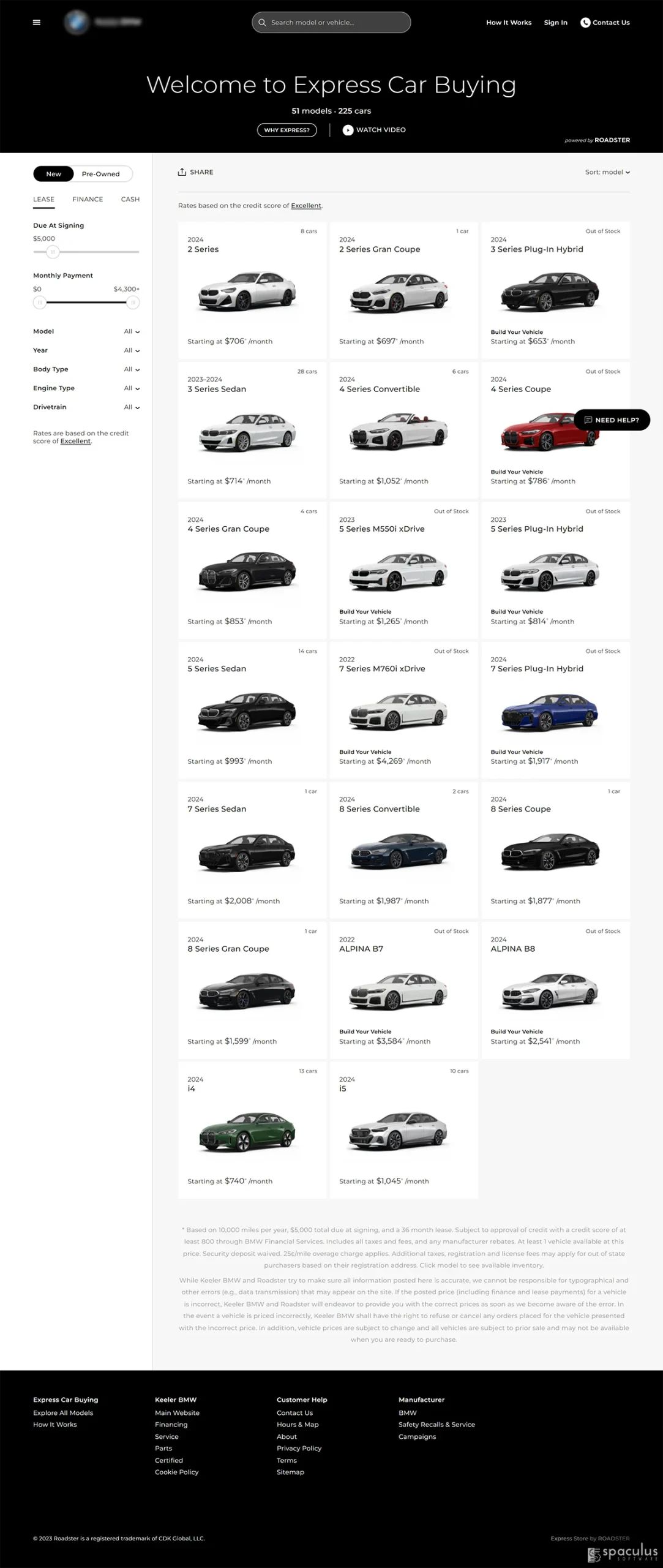The width and height of the screenshot is (663, 1568).
Task: Click the 4 Series Convertible title
Action: pyautogui.click(x=380, y=389)
